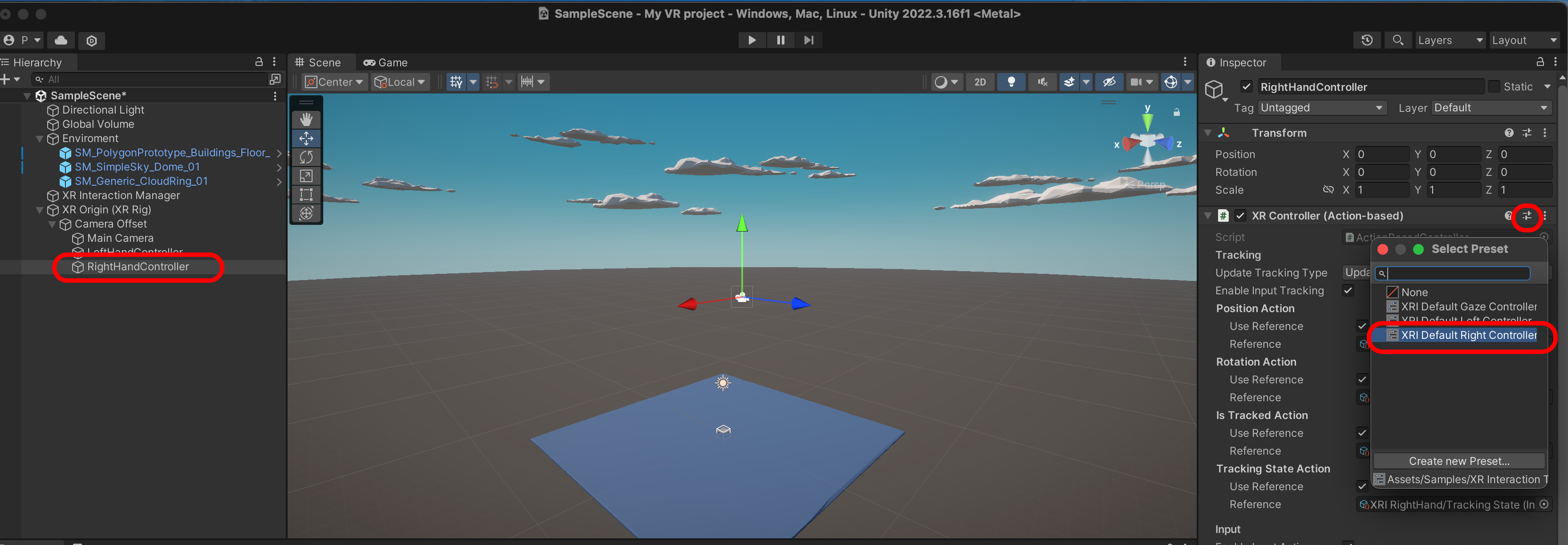Image resolution: width=1568 pixels, height=545 pixels.
Task: Enable the Static checkbox
Action: coord(1494,86)
